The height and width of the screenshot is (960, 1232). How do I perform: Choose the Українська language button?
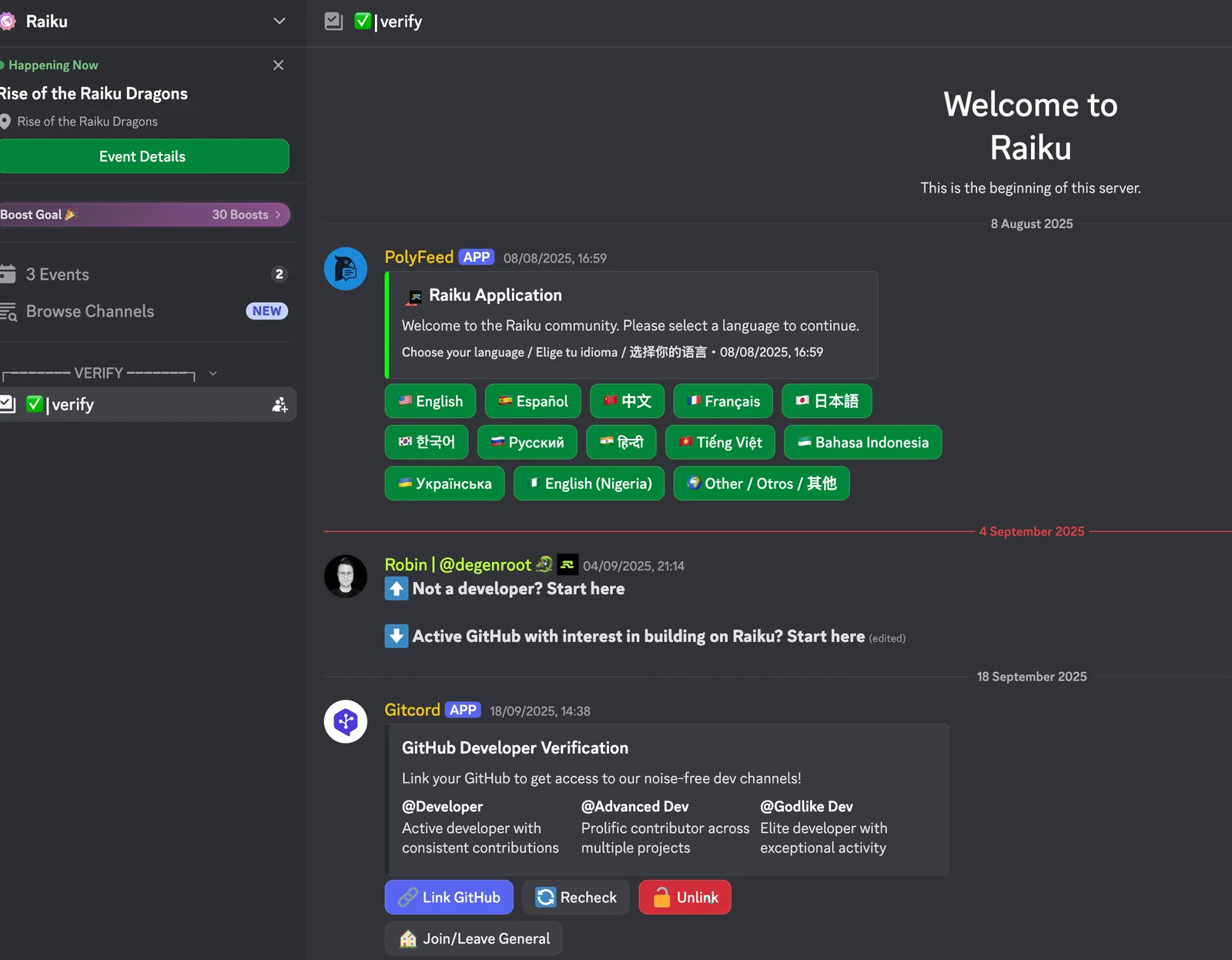[444, 483]
